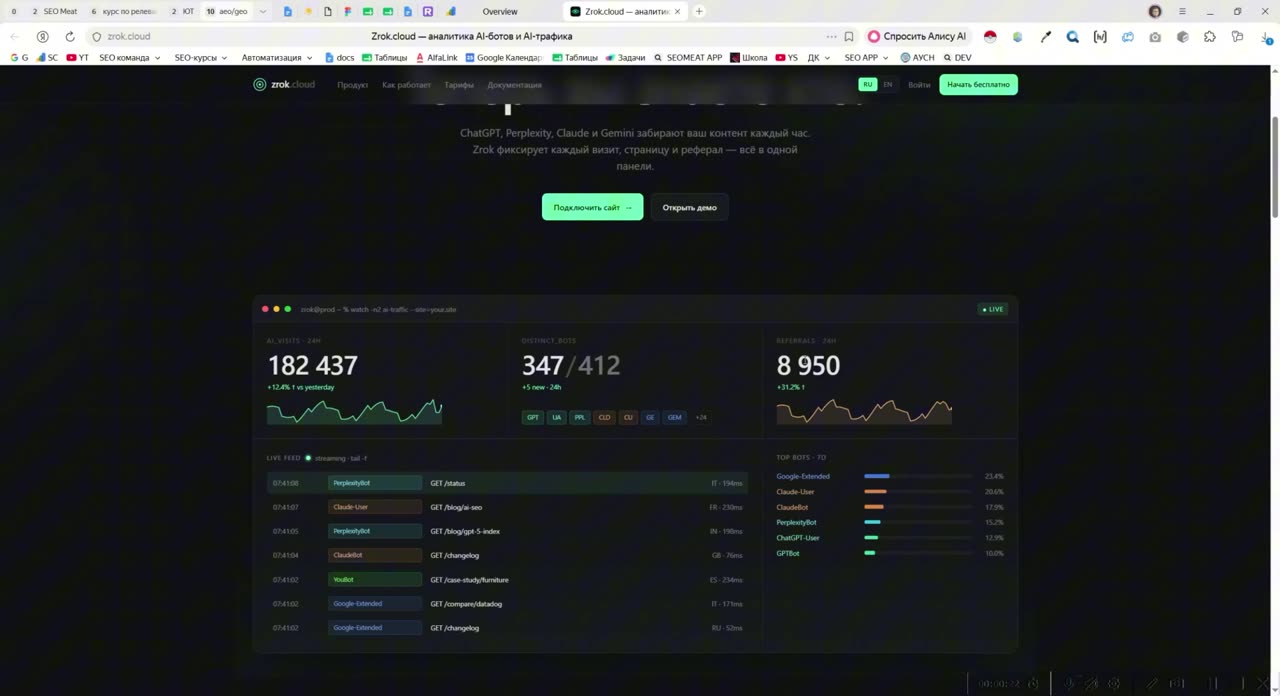Open the magnifier search extension icon
1280x696 pixels.
tap(1073, 37)
